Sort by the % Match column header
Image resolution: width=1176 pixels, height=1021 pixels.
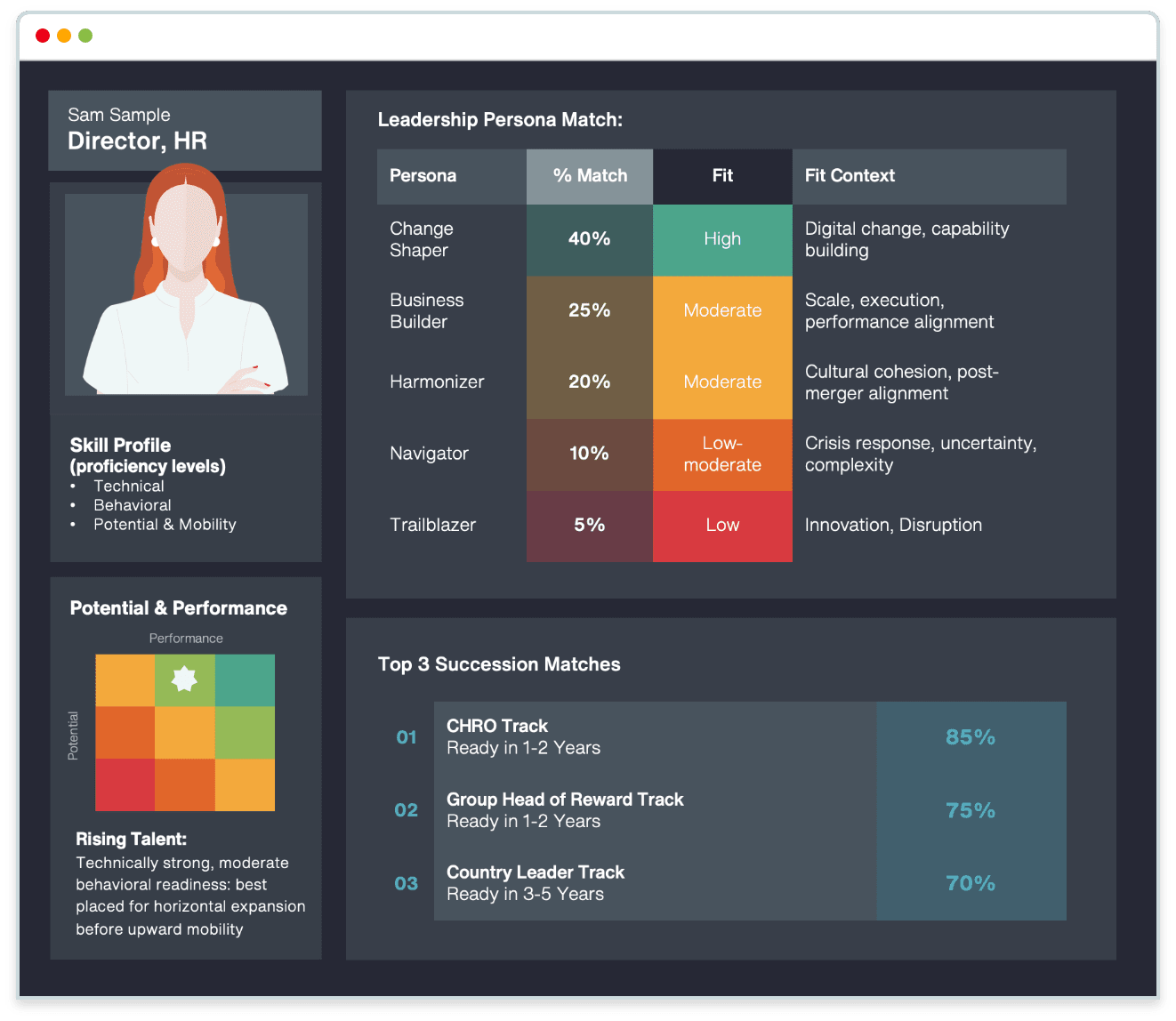point(589,175)
